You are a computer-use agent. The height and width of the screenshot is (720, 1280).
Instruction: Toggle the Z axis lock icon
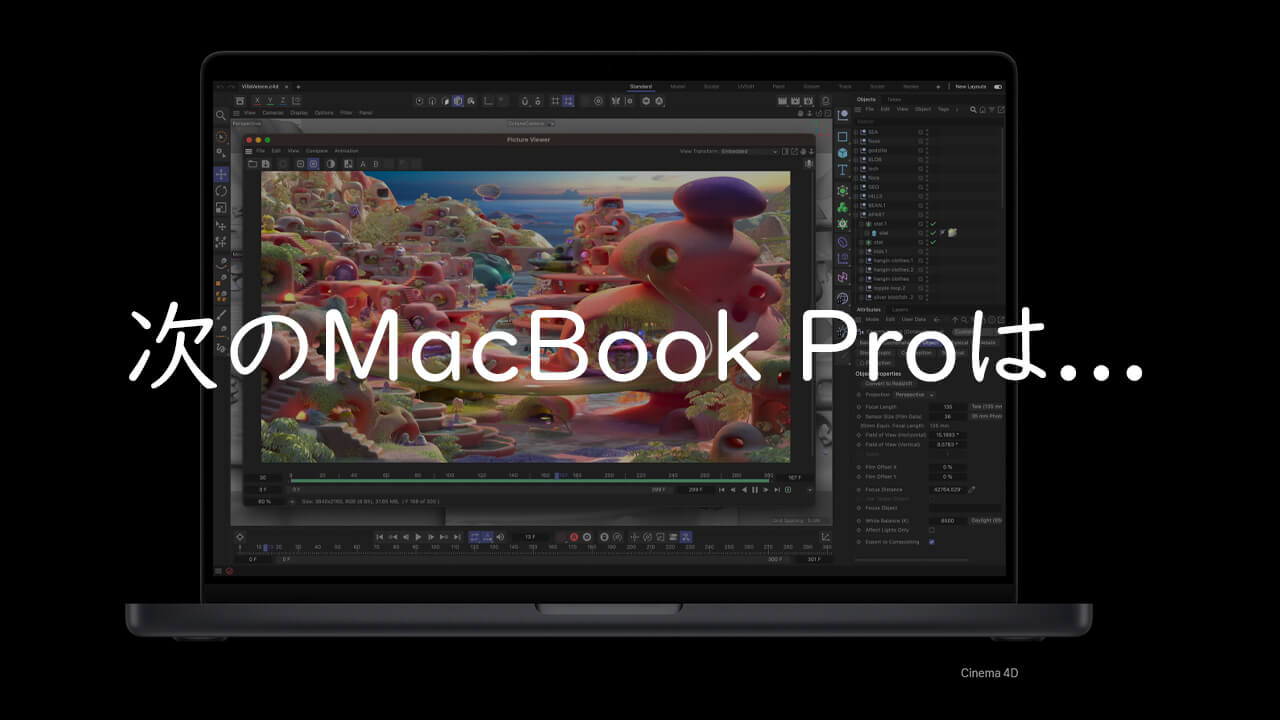pos(283,101)
